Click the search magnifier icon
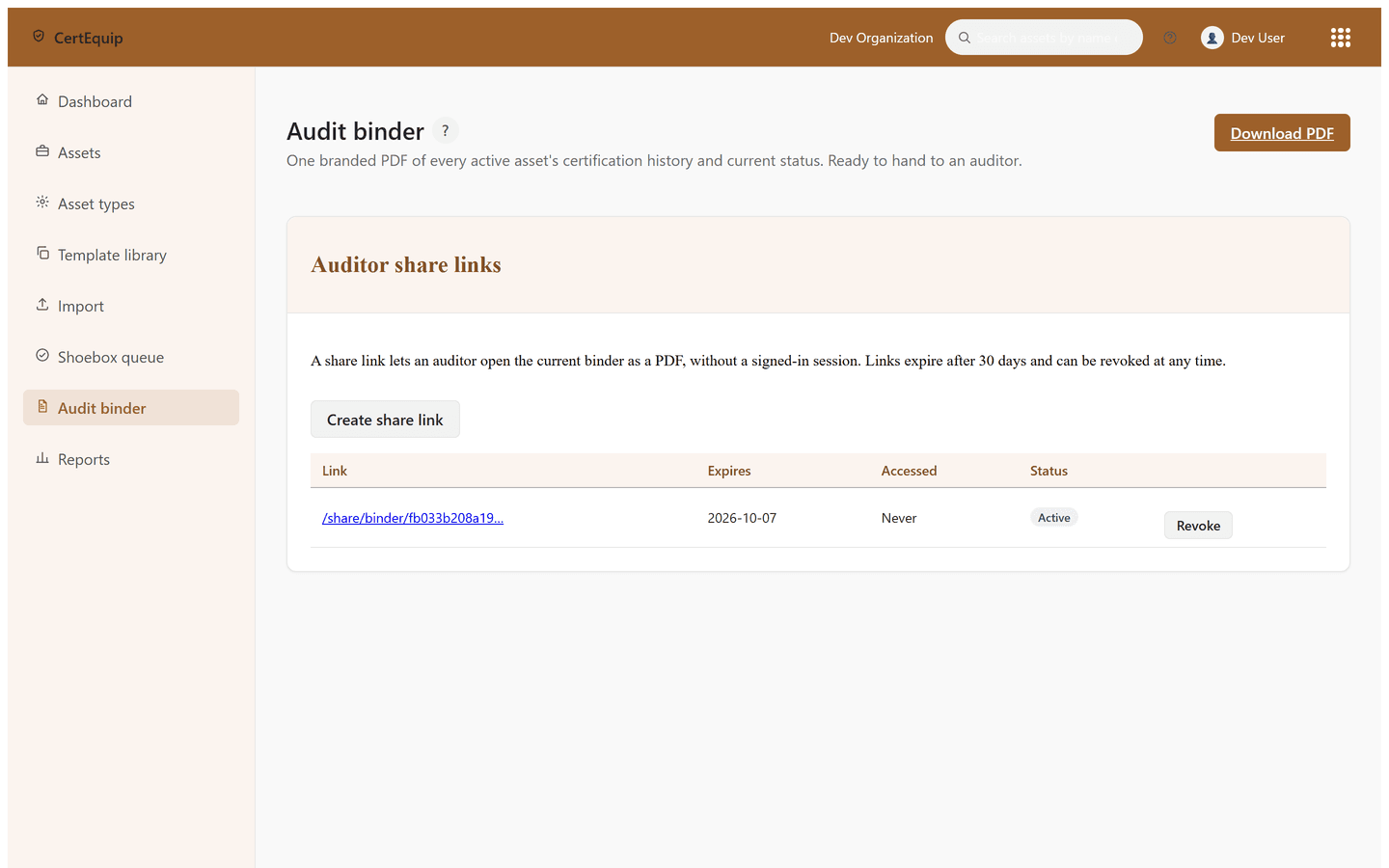 click(x=965, y=38)
